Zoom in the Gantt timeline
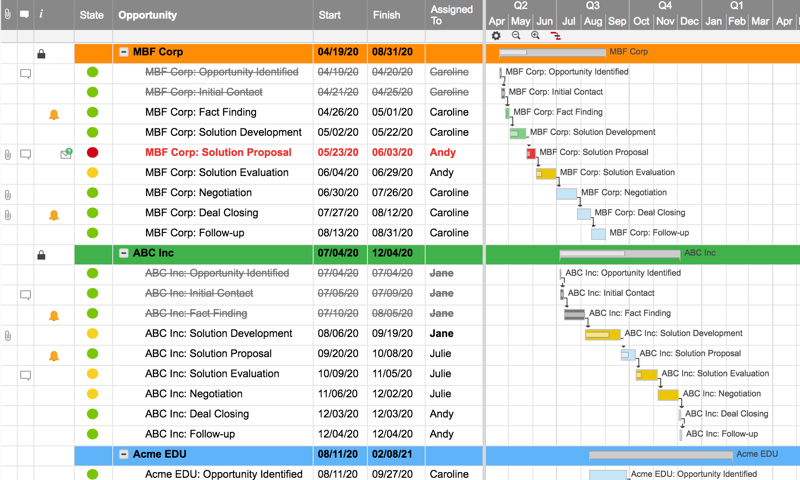This screenshot has height=480, width=800. point(536,36)
